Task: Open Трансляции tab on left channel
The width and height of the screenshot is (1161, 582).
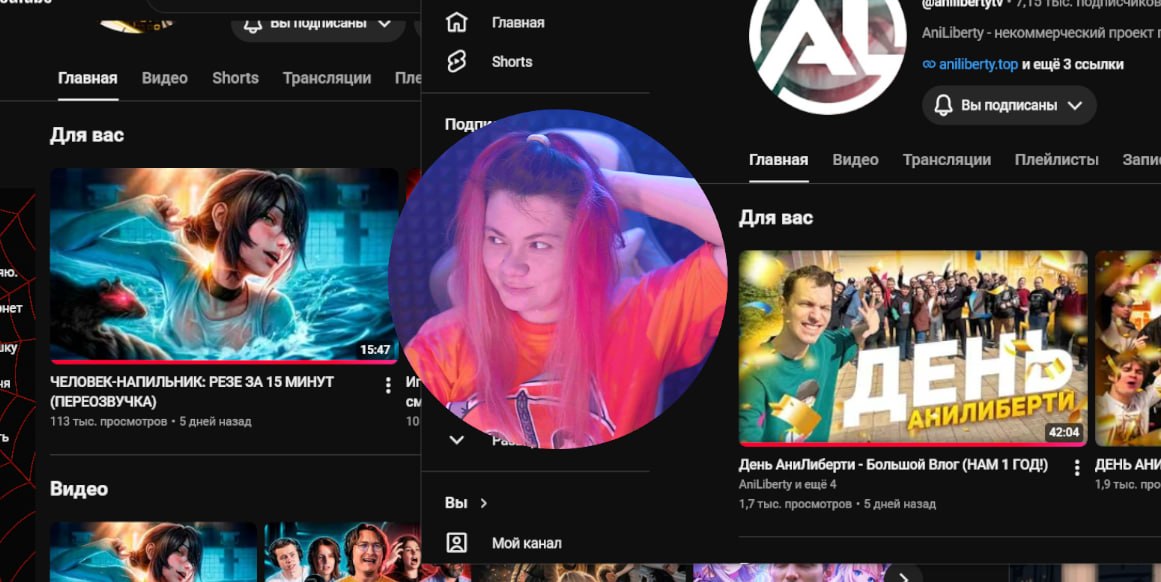Action: [327, 78]
